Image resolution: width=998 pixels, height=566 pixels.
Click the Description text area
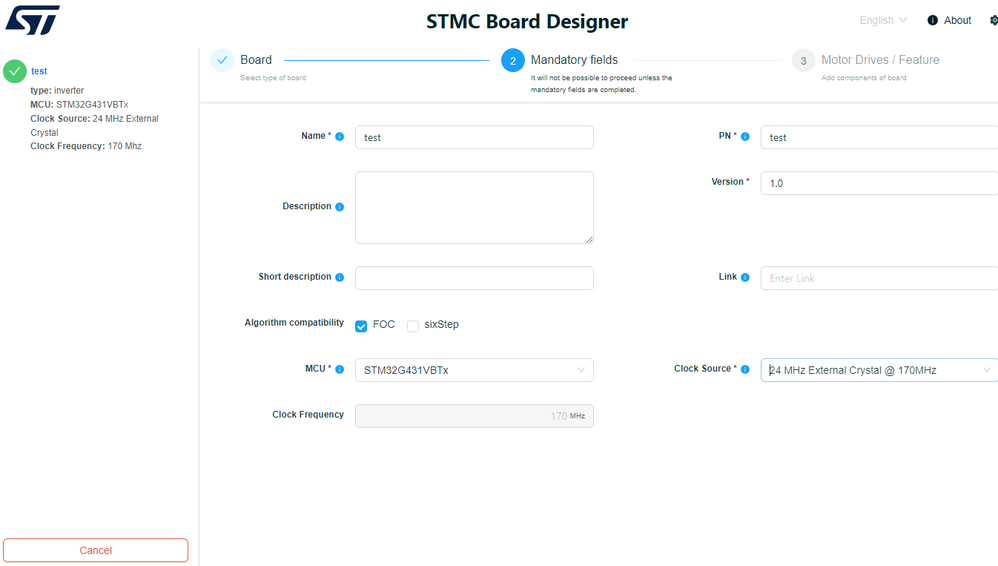pos(474,208)
